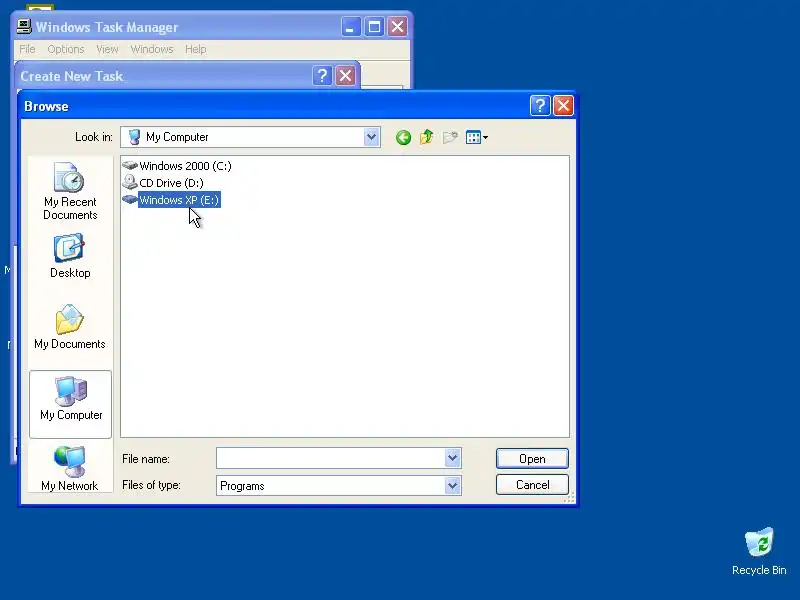Viewport: 800px width, 600px height.
Task: Select My Computer in the places bar
Action: (70, 404)
